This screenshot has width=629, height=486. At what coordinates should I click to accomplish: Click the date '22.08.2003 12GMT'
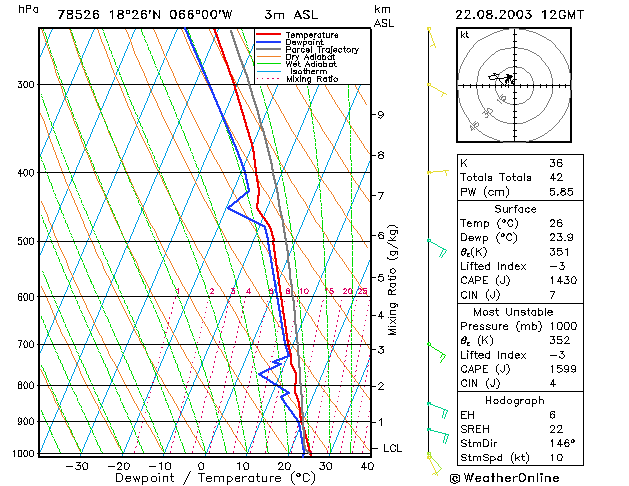pyautogui.click(x=519, y=15)
